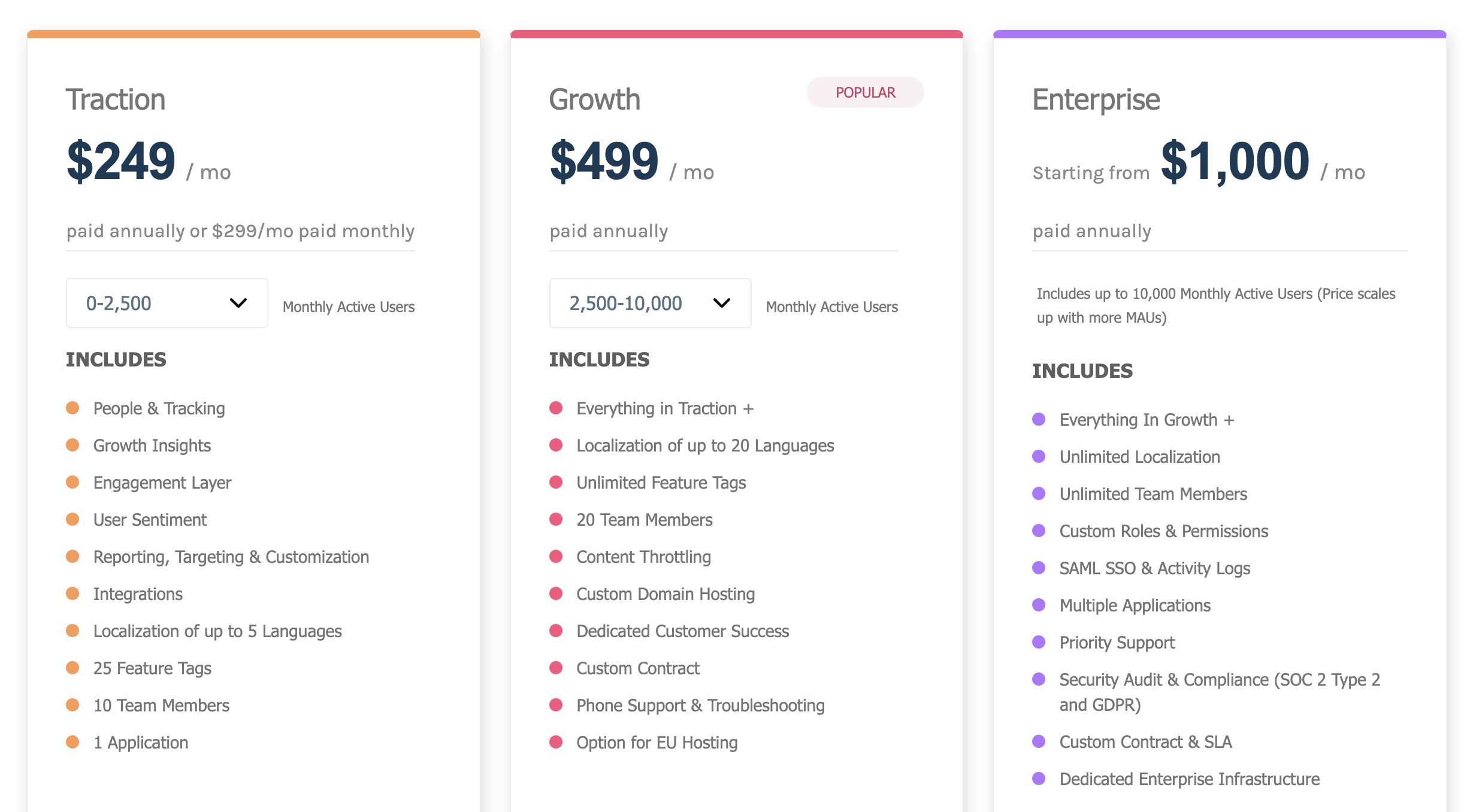
Task: Click the pink bullet beside Everything in Traction +
Action: (556, 408)
